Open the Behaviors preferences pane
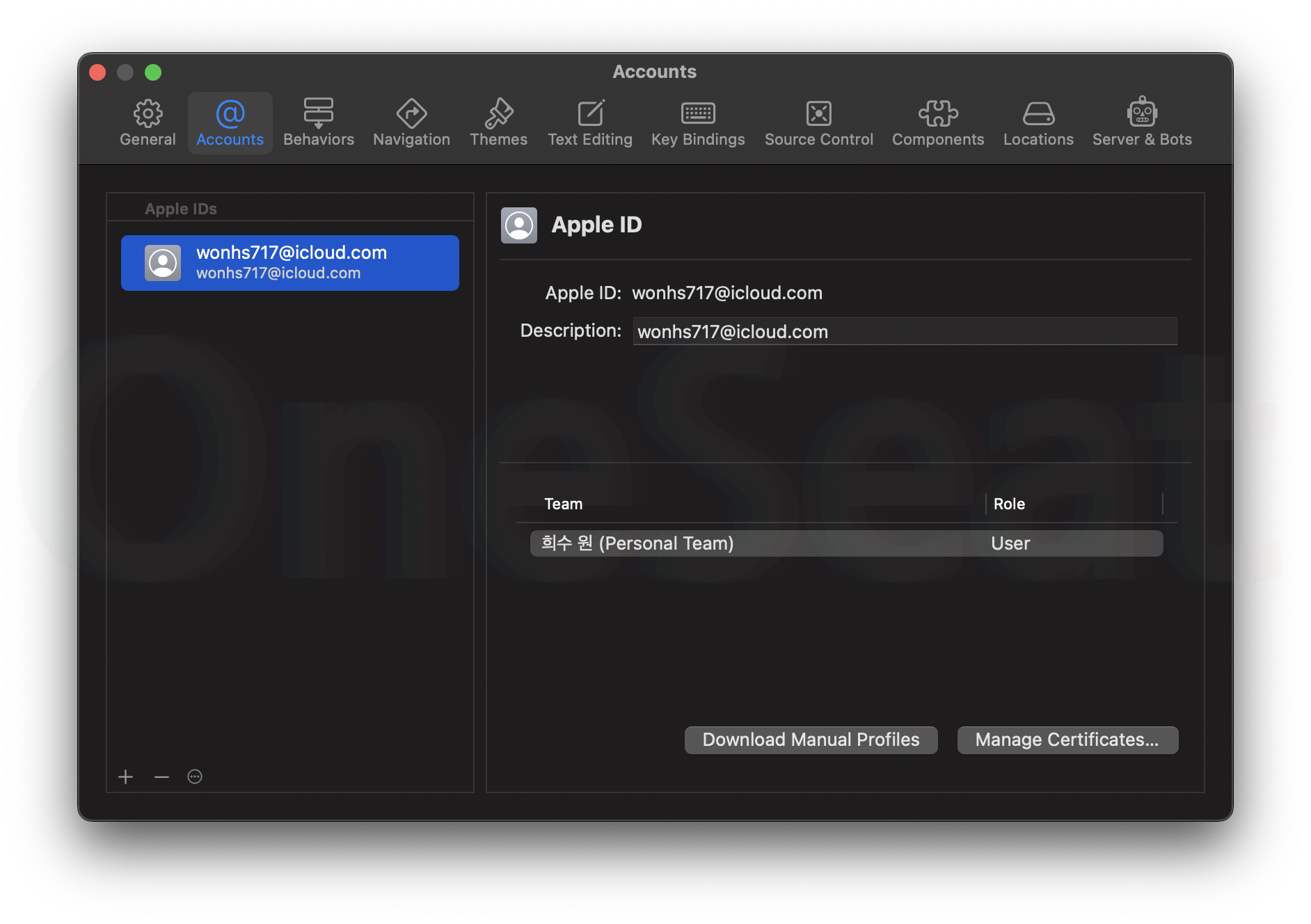Screen dimensions: 1311x924 point(319,123)
